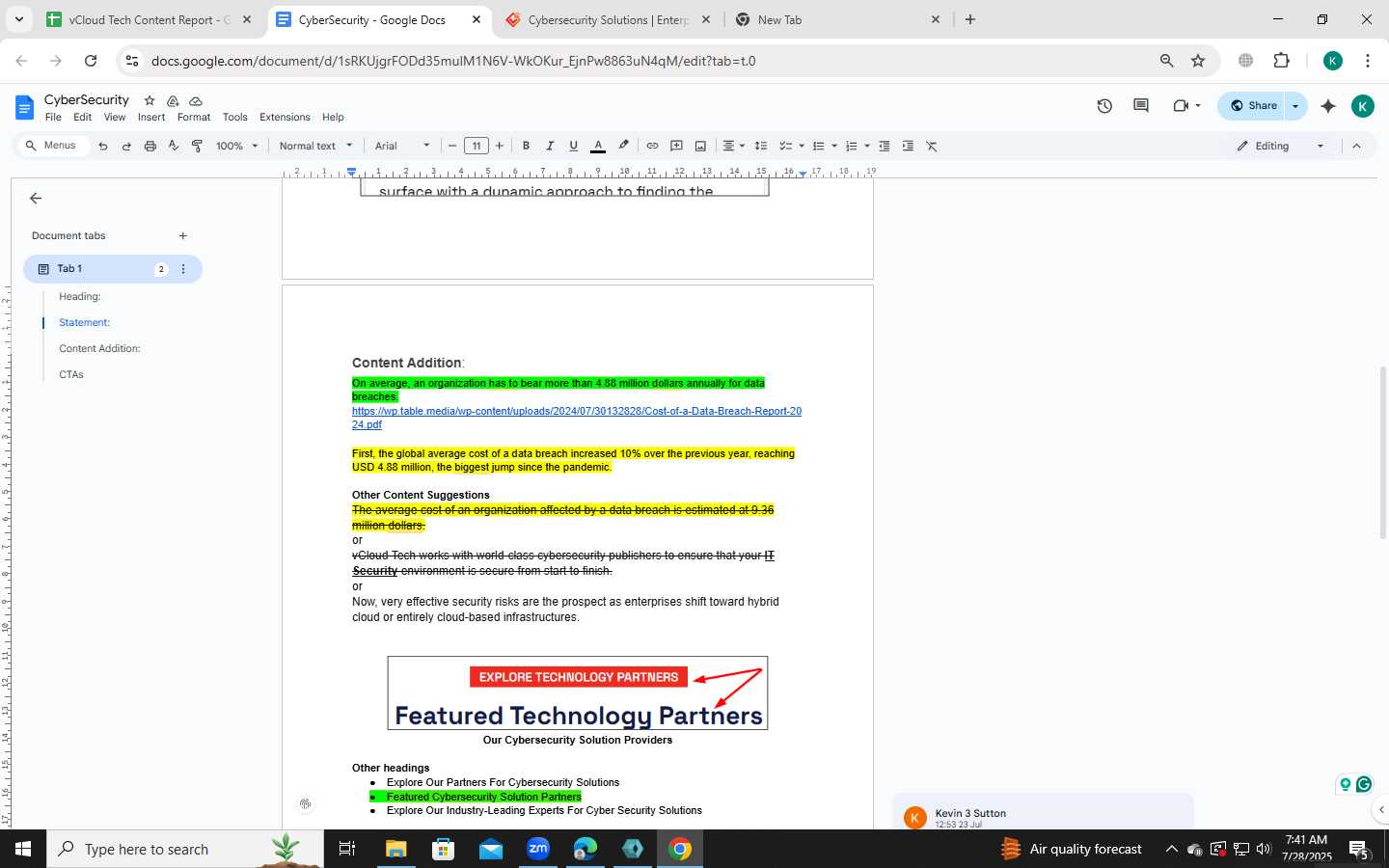Move document with folder icon
The width and height of the screenshot is (1389, 868).
(x=173, y=100)
